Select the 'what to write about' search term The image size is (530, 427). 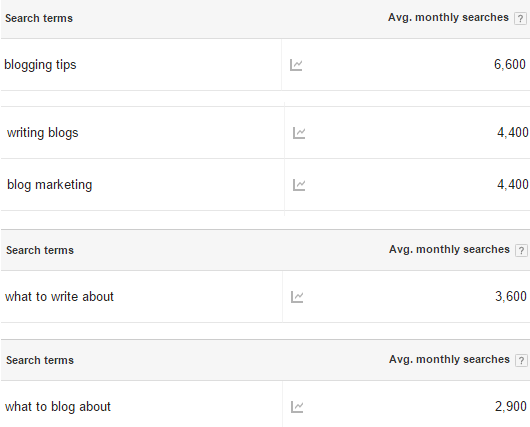[59, 297]
